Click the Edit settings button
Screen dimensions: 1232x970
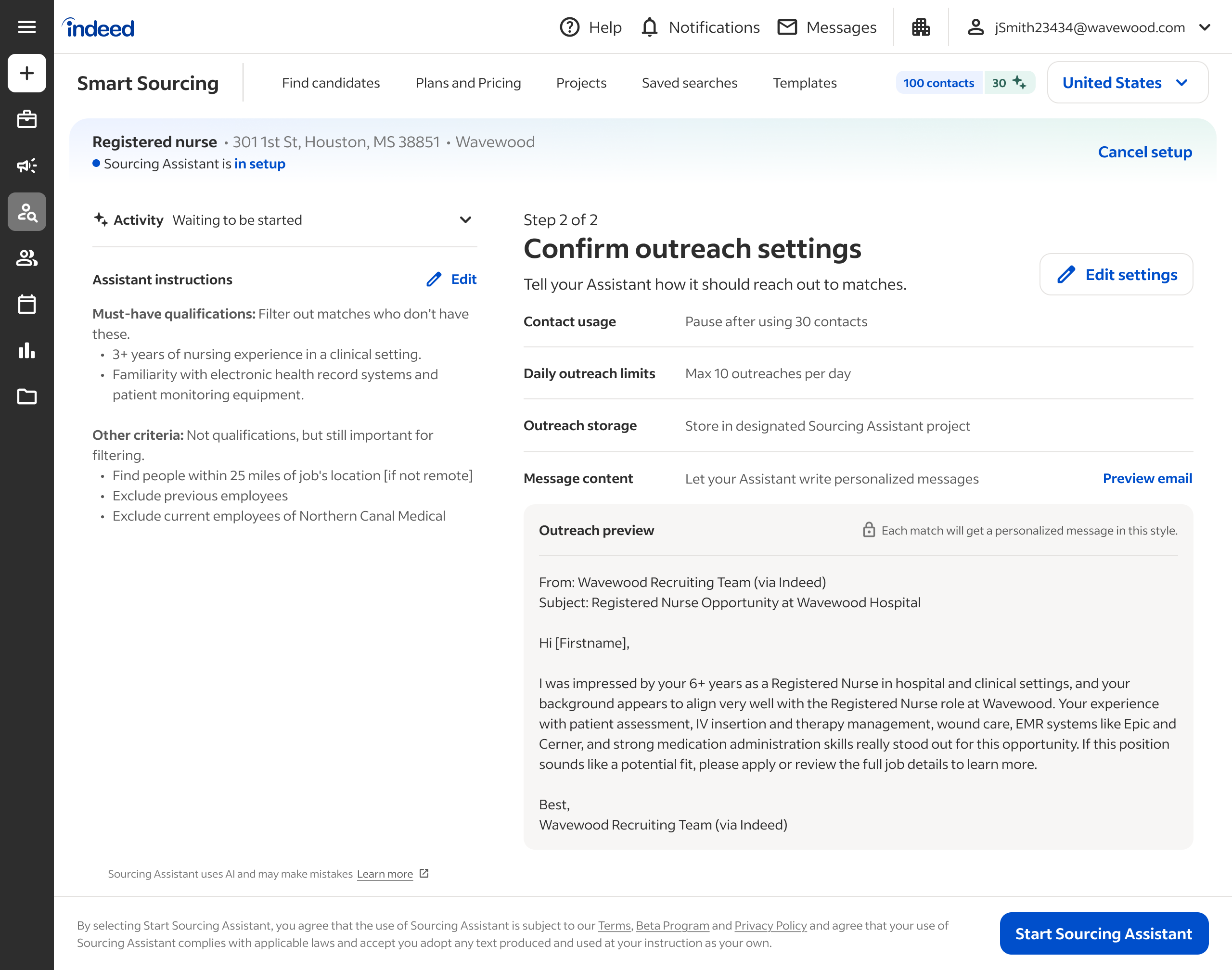(x=1116, y=275)
